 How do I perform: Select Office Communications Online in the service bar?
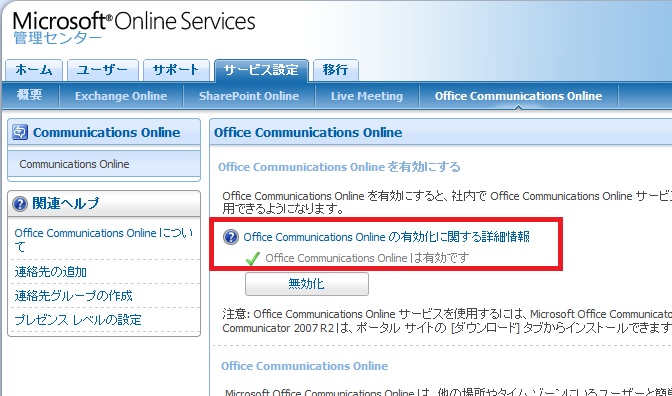point(519,96)
